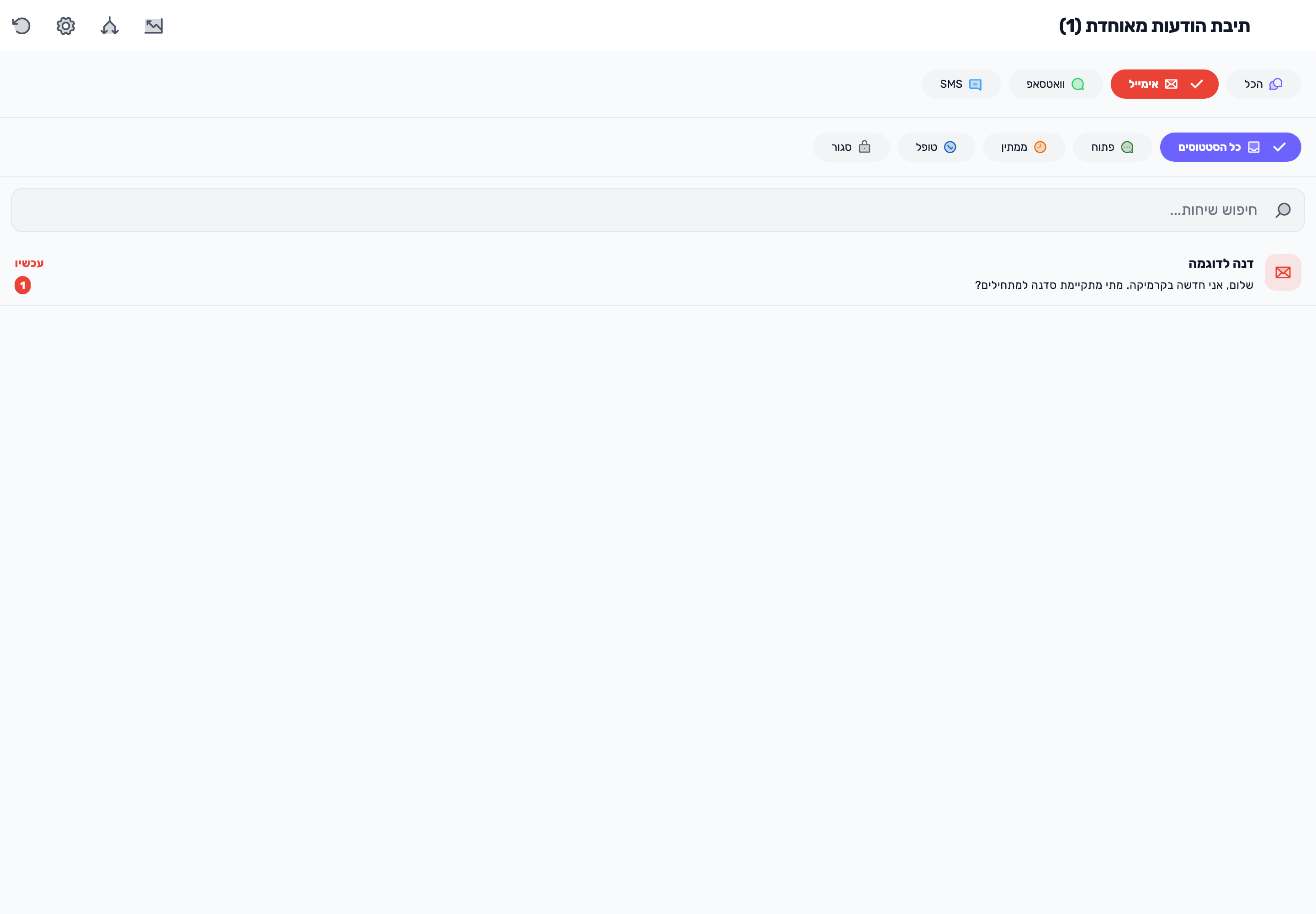Click the routing split arrows icon
This screenshot has width=1316, height=914.
tap(109, 26)
